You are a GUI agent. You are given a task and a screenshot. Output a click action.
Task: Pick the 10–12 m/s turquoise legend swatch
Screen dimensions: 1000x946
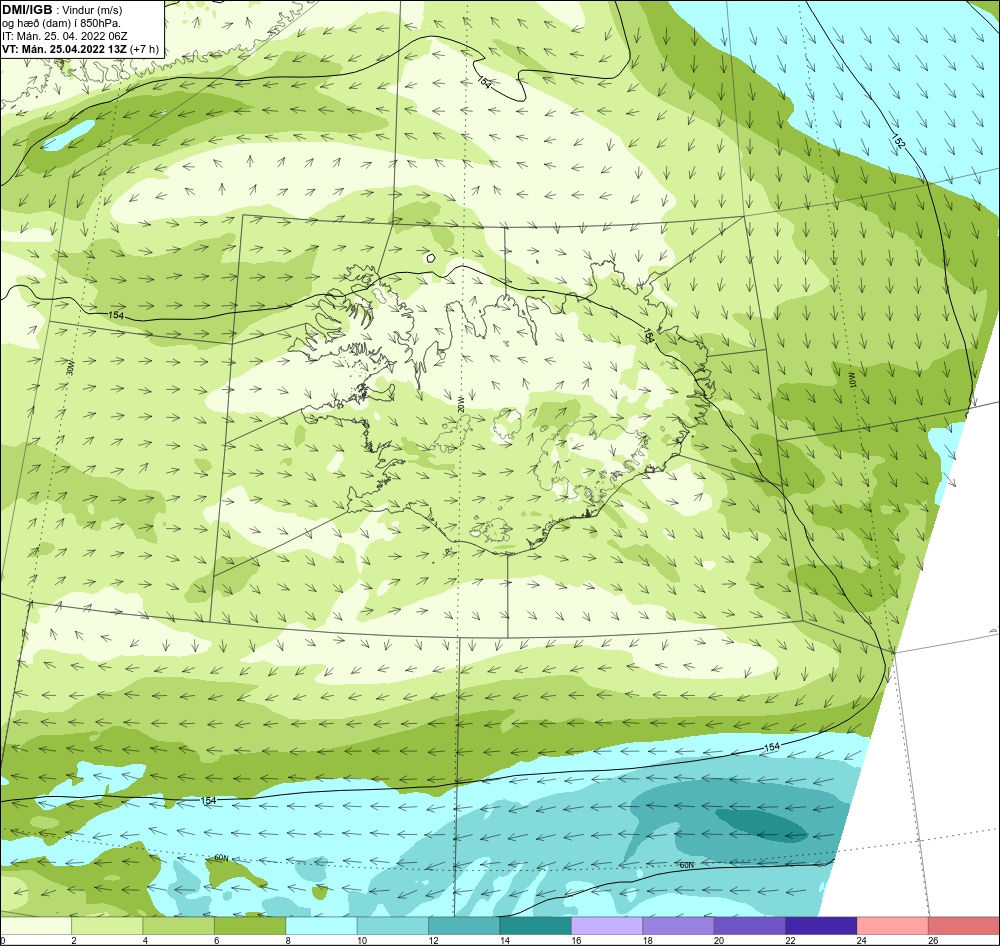click(393, 926)
